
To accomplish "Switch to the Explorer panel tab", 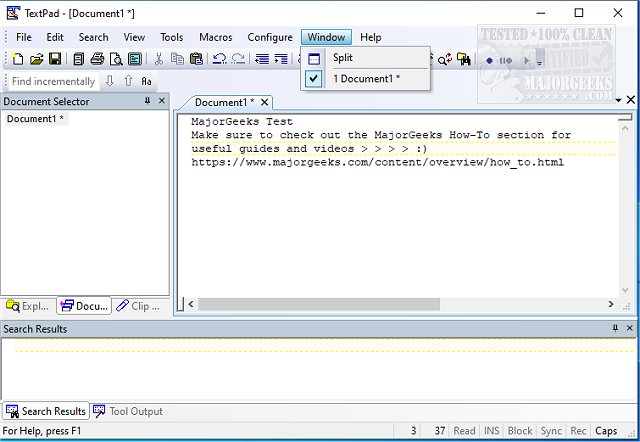I will click(28, 306).
